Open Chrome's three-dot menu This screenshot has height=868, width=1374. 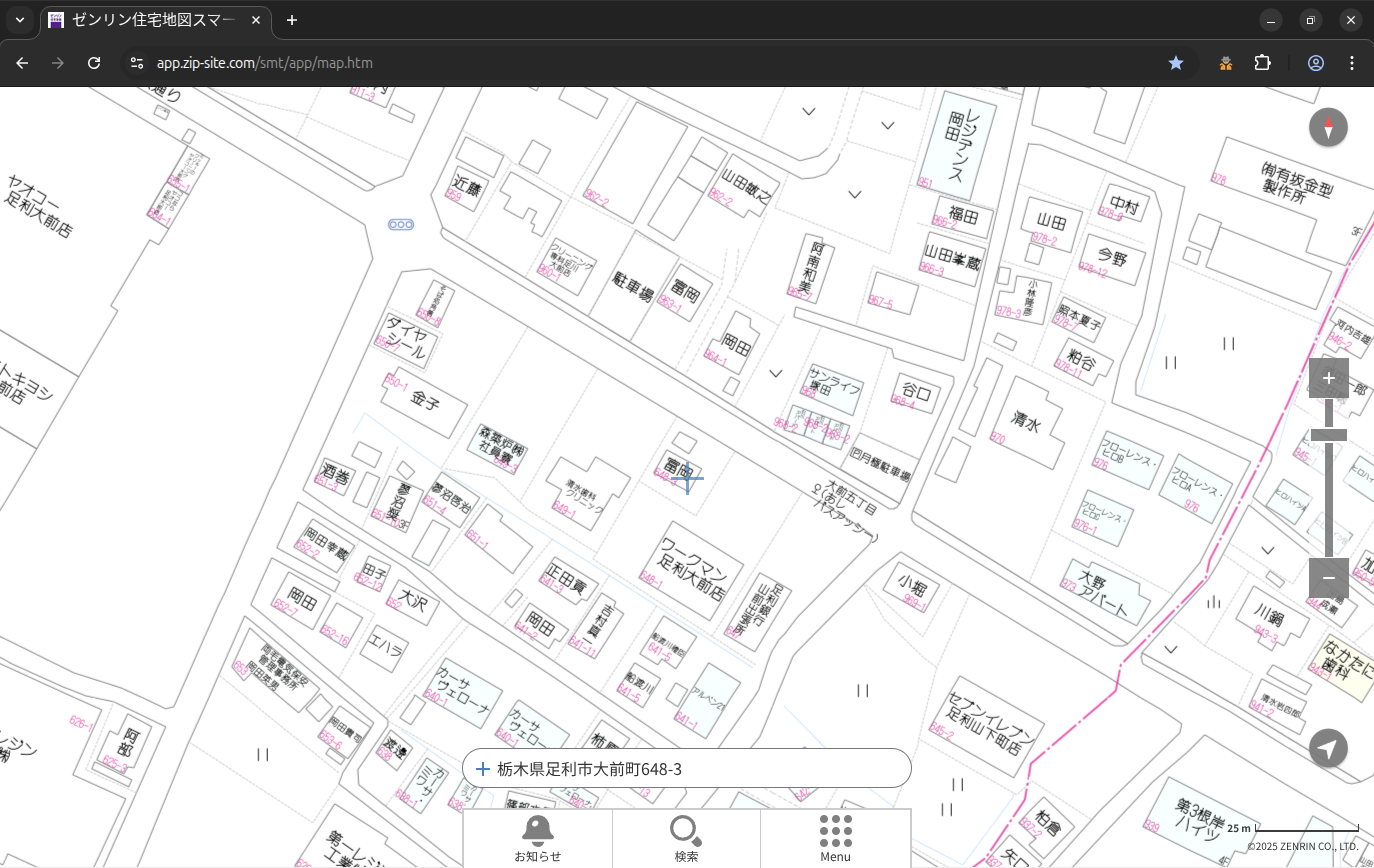1352,63
